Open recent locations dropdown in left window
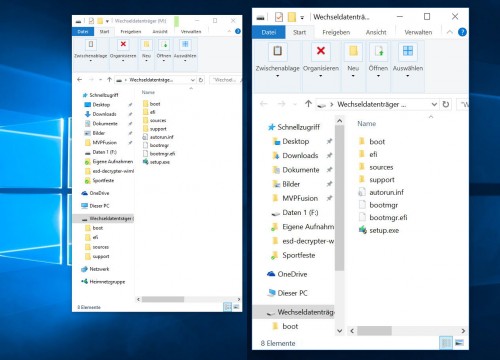The width and height of the screenshot is (500, 360). [x=100, y=80]
